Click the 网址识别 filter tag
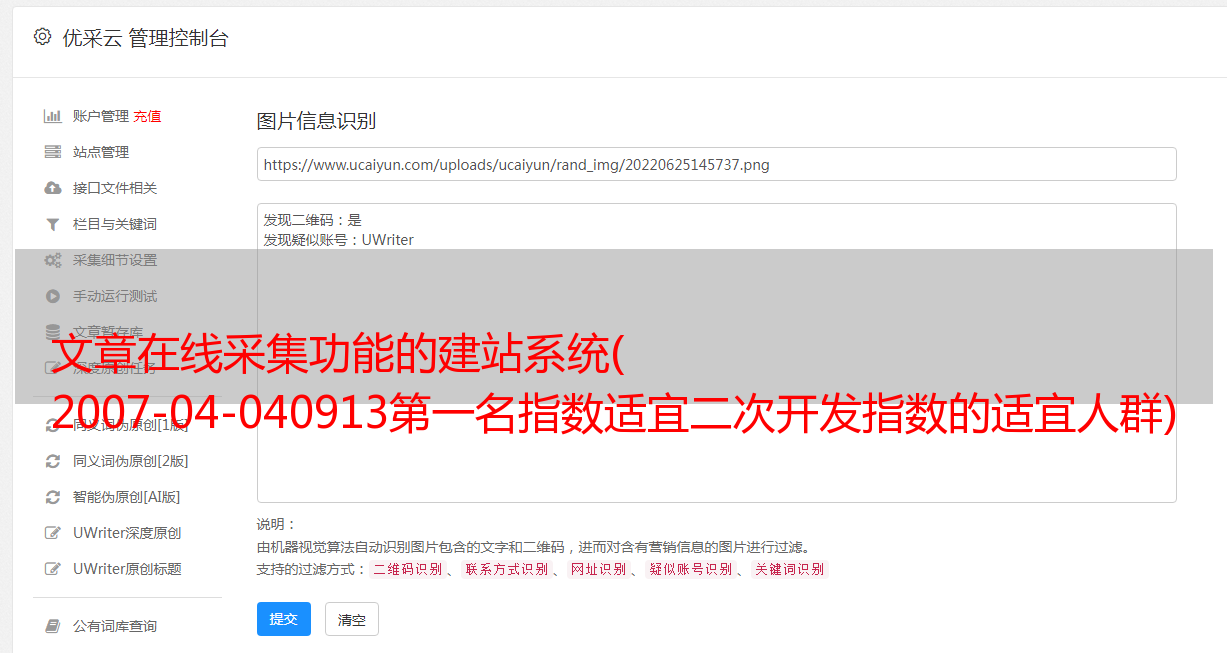This screenshot has width=1227, height=653. 599,569
